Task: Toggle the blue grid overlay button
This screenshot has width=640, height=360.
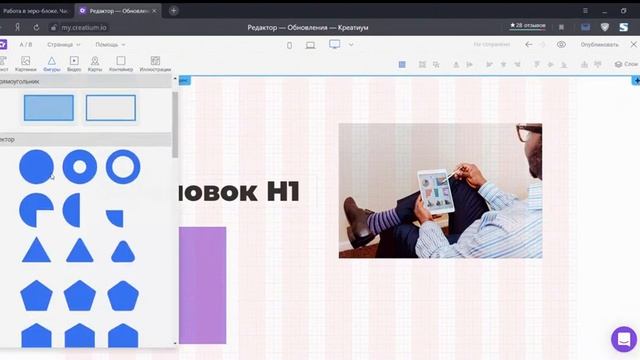Action: (402, 64)
